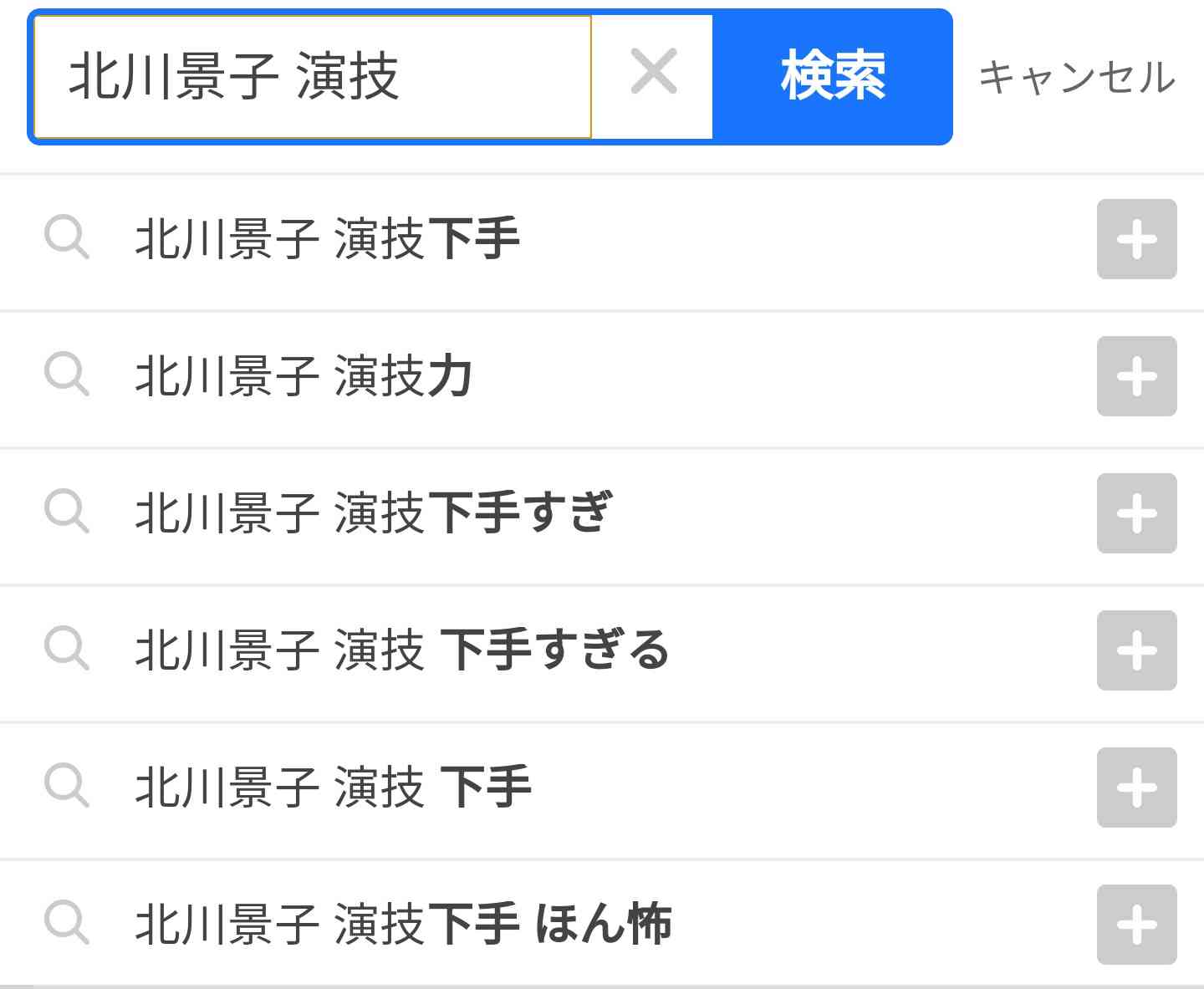Tap the clear (X) icon in search box

pyautogui.click(x=652, y=74)
